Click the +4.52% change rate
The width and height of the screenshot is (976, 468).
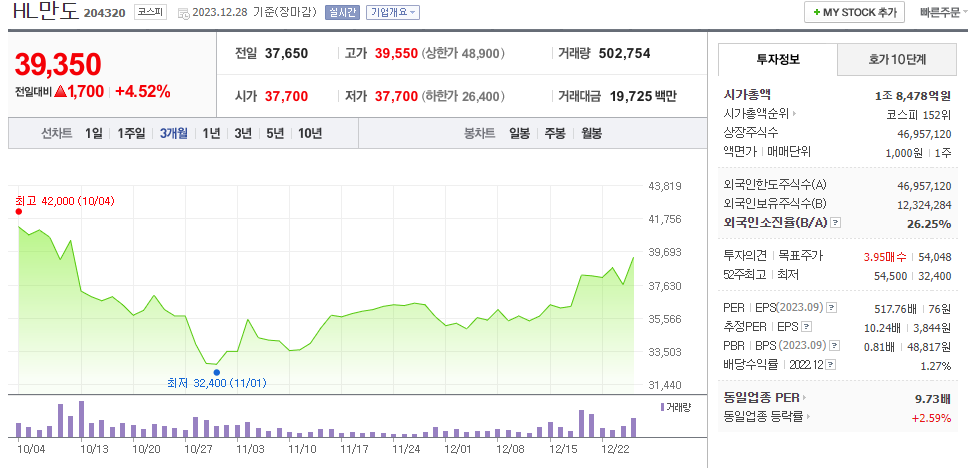(x=143, y=91)
